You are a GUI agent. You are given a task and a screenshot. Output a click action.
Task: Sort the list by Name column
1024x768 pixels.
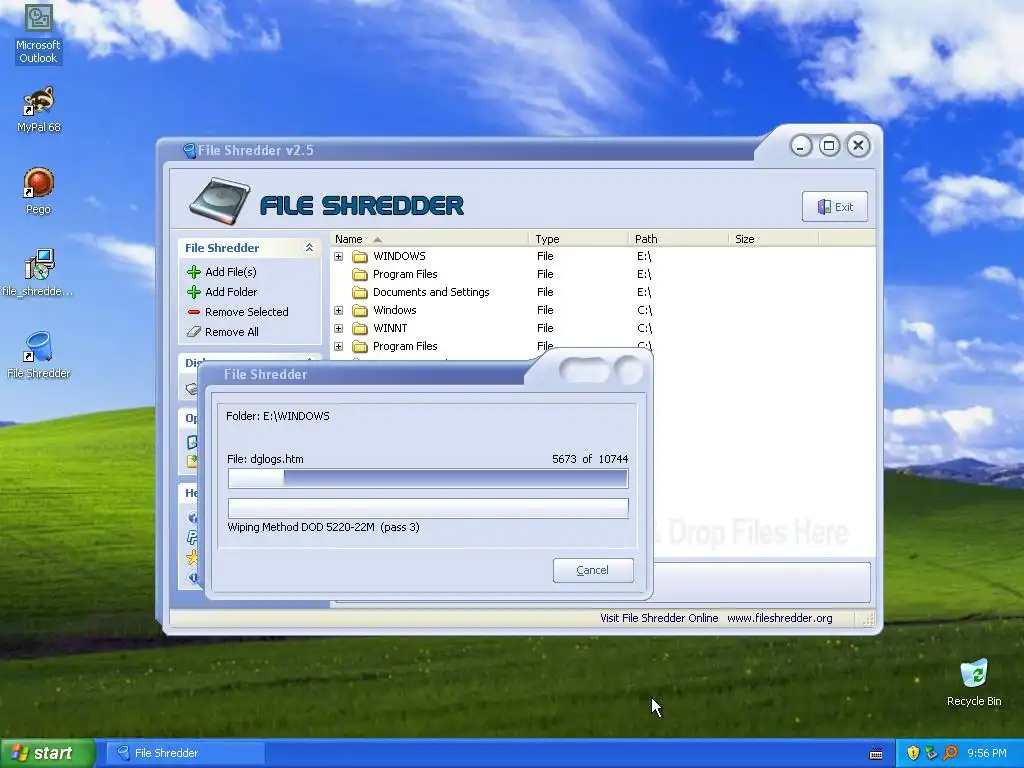430,239
